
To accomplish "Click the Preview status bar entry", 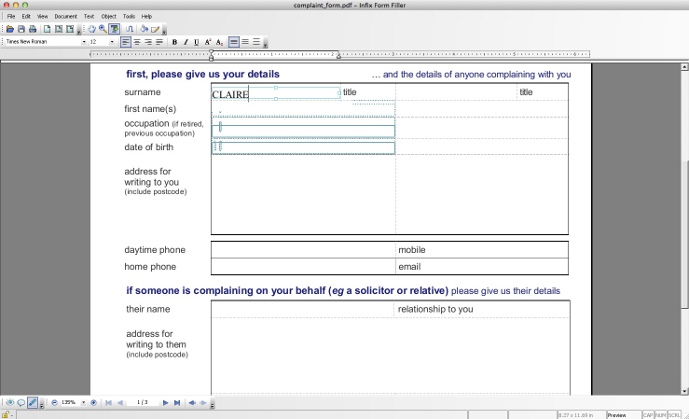I will pos(624,415).
